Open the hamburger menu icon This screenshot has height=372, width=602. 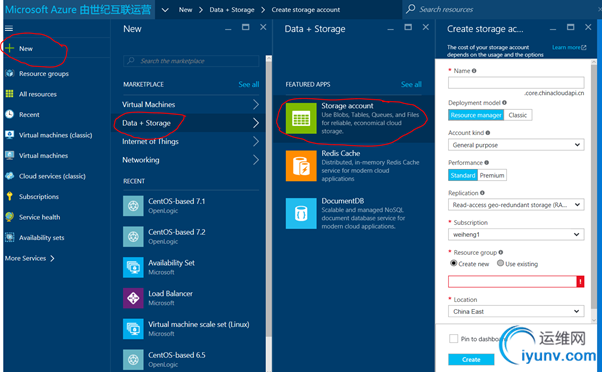9,28
